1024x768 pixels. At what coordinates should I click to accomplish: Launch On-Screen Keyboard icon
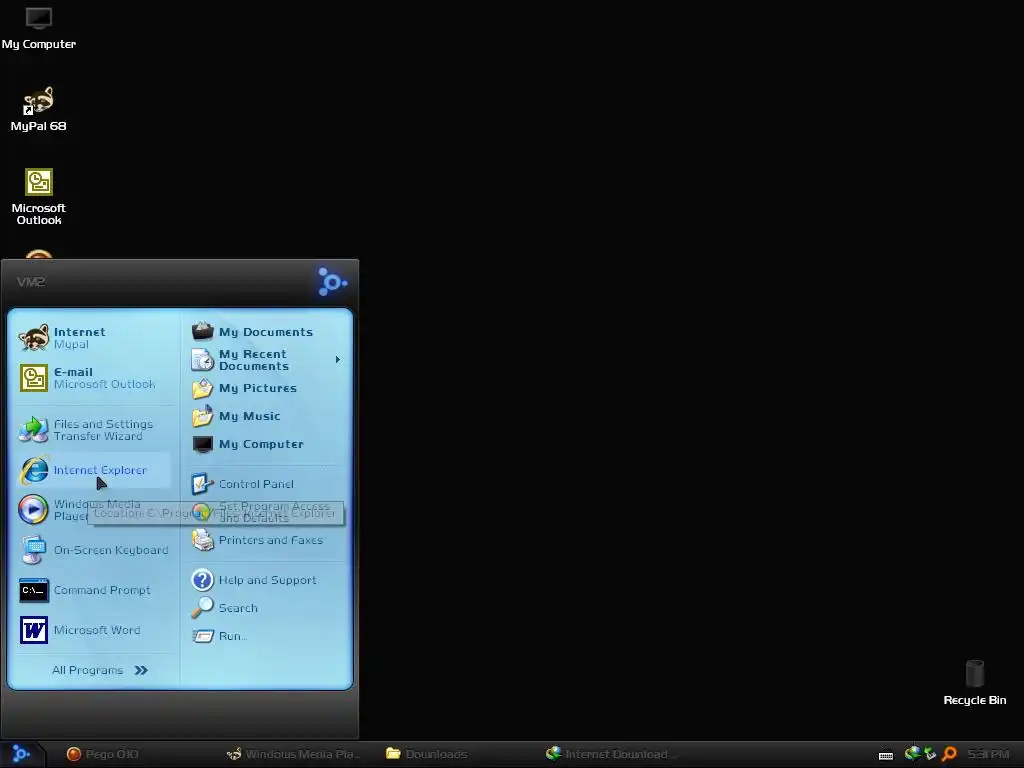(33, 550)
